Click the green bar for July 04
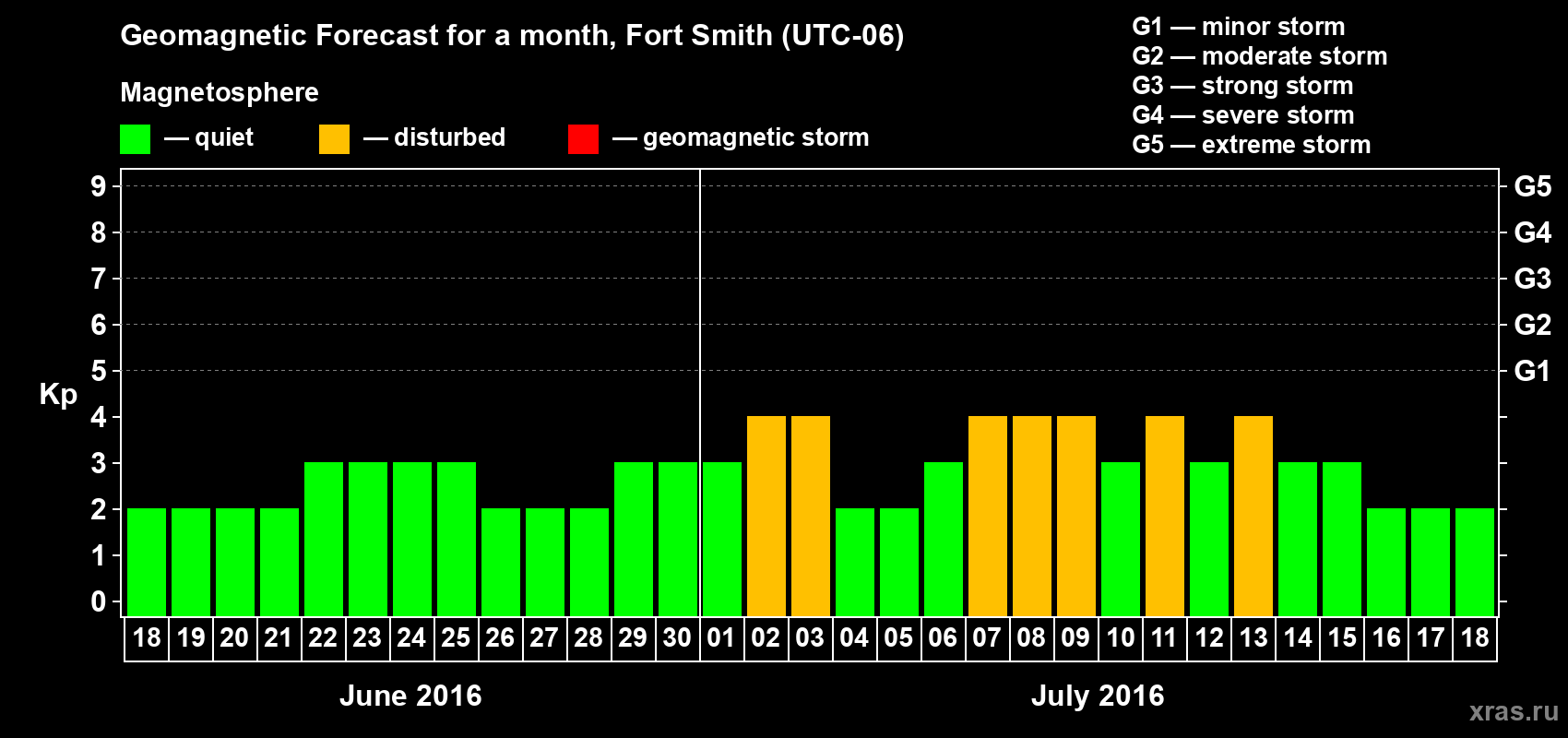Viewport: 1568px width, 738px height. coord(855,562)
